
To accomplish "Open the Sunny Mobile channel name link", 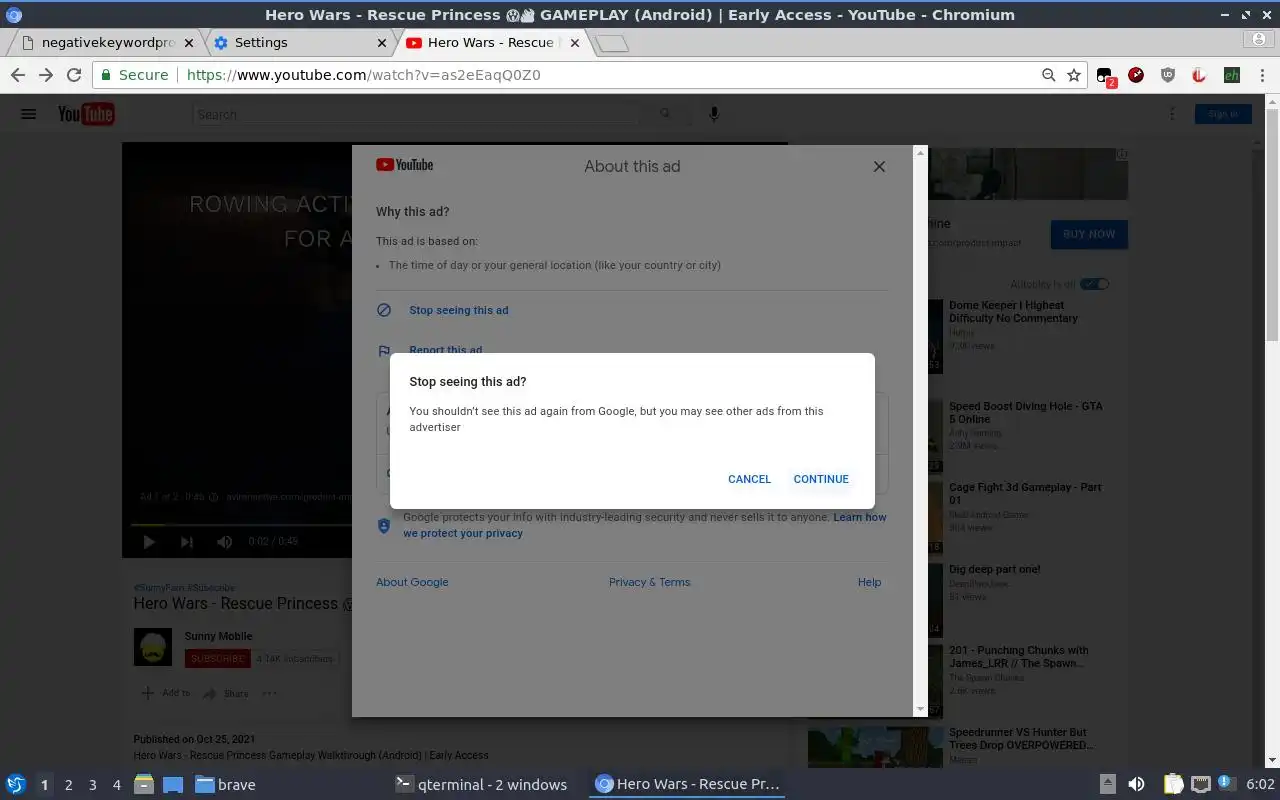I will (x=218, y=636).
